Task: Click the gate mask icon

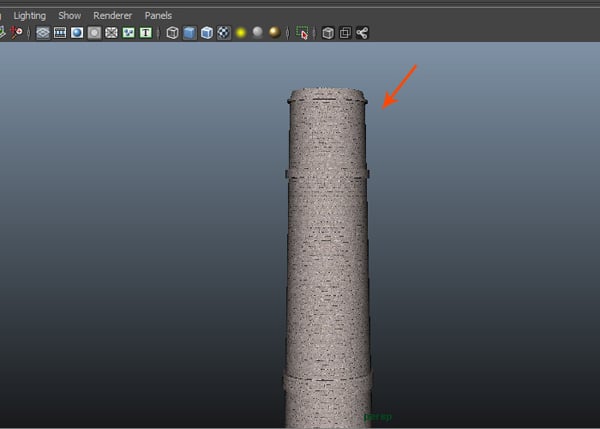Action: (x=94, y=33)
